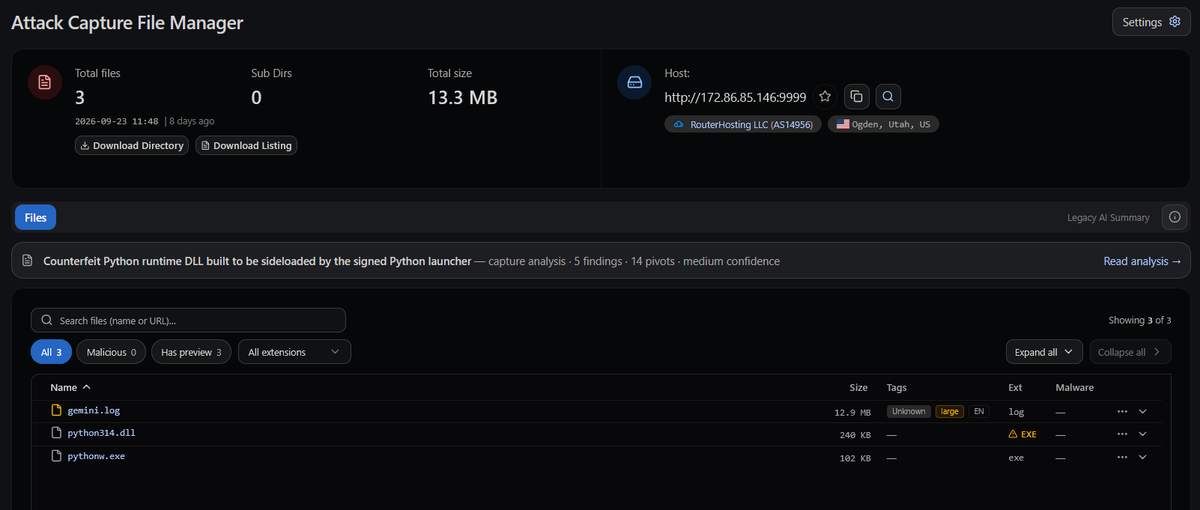Click the 2026-09-23 11:48 timestamp
Image resolution: width=1200 pixels, height=510 pixels.
point(117,121)
